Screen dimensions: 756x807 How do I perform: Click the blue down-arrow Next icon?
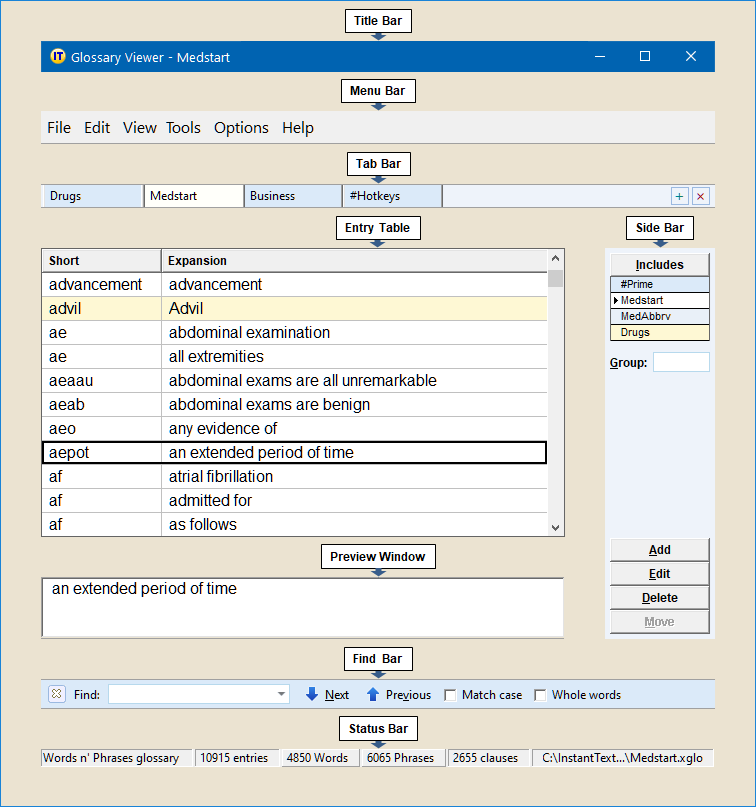pos(312,694)
